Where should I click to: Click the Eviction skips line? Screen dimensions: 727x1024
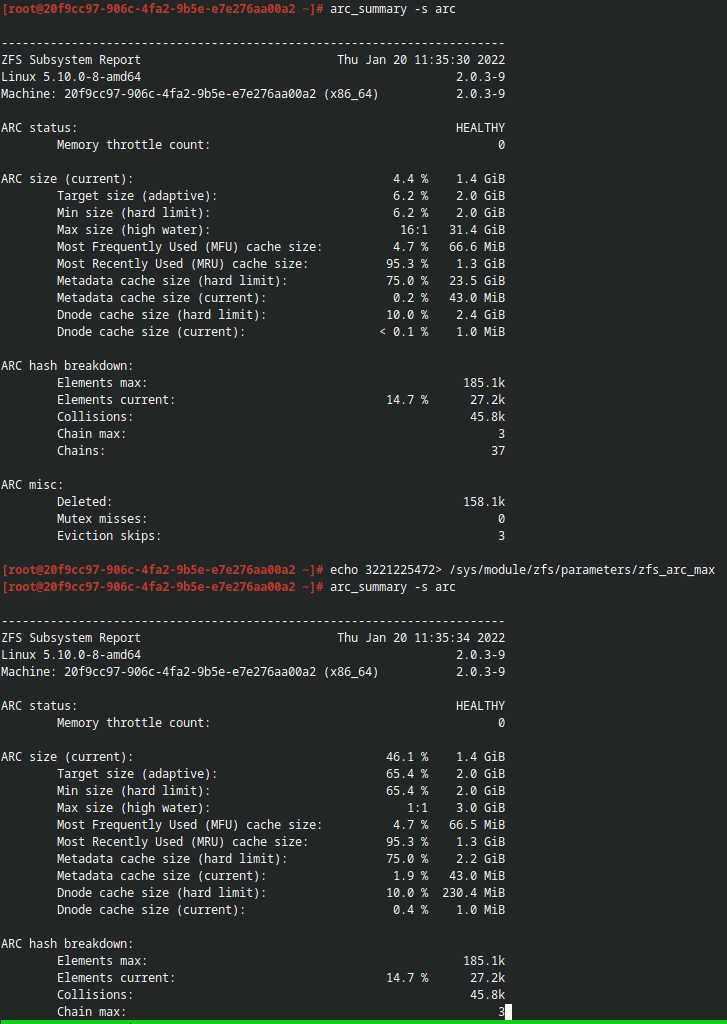(x=281, y=536)
